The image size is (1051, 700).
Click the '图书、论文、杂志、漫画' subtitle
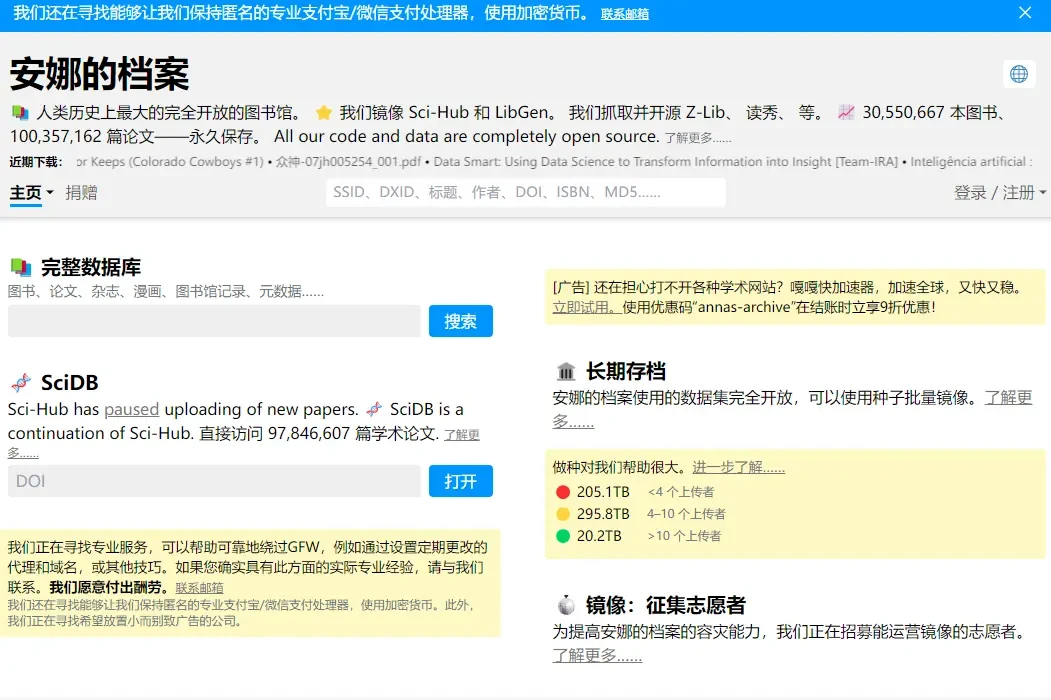[166, 292]
